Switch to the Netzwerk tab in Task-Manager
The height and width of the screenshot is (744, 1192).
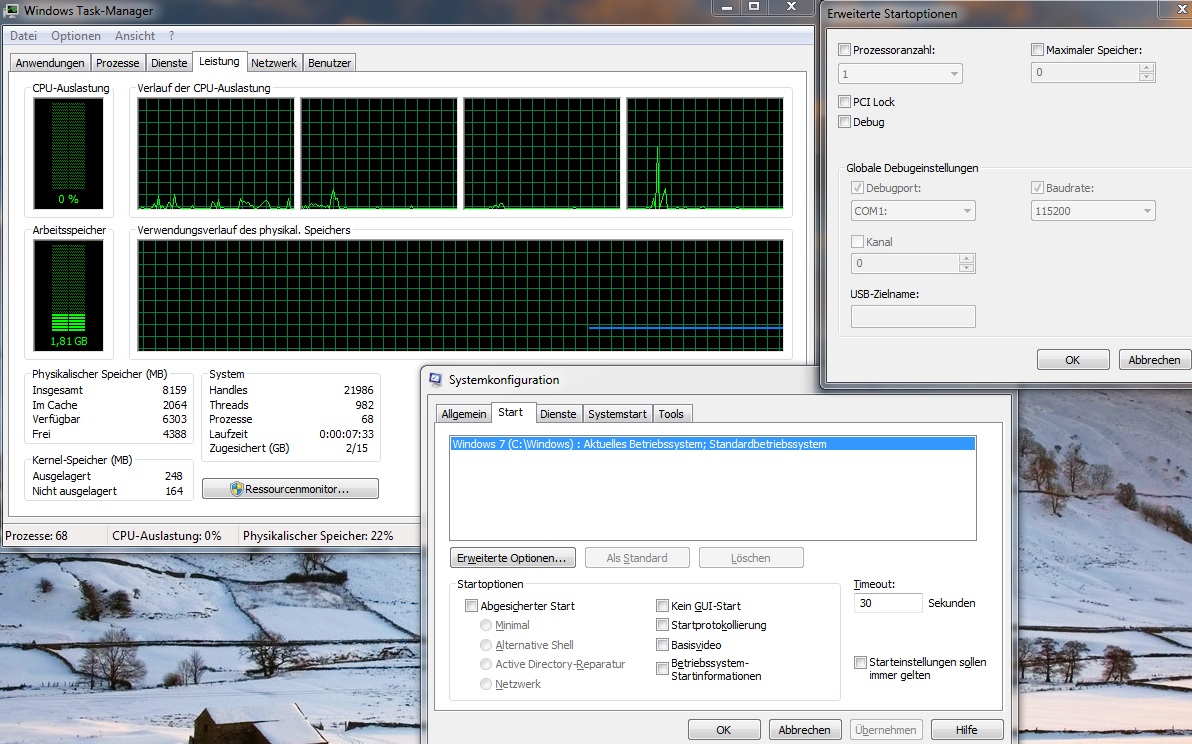point(274,63)
